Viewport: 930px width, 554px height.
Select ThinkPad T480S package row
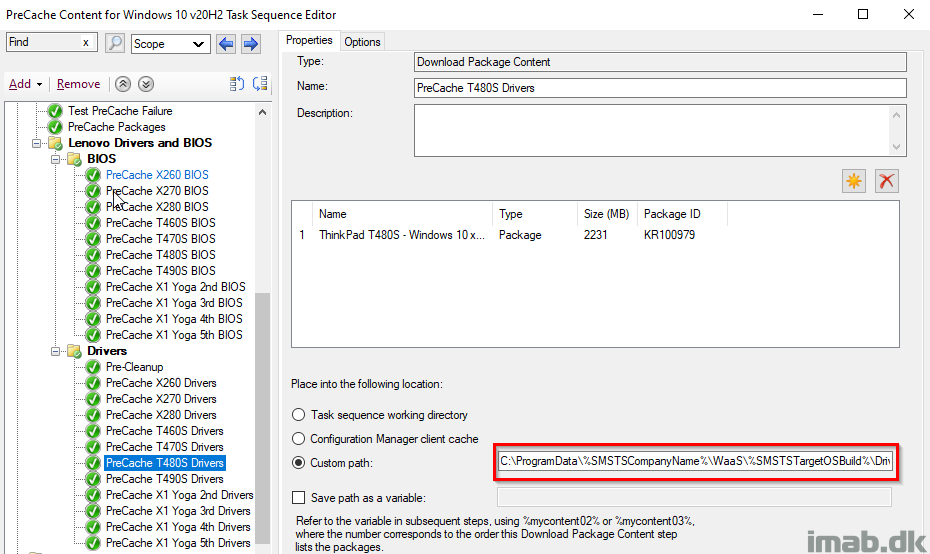(595, 235)
